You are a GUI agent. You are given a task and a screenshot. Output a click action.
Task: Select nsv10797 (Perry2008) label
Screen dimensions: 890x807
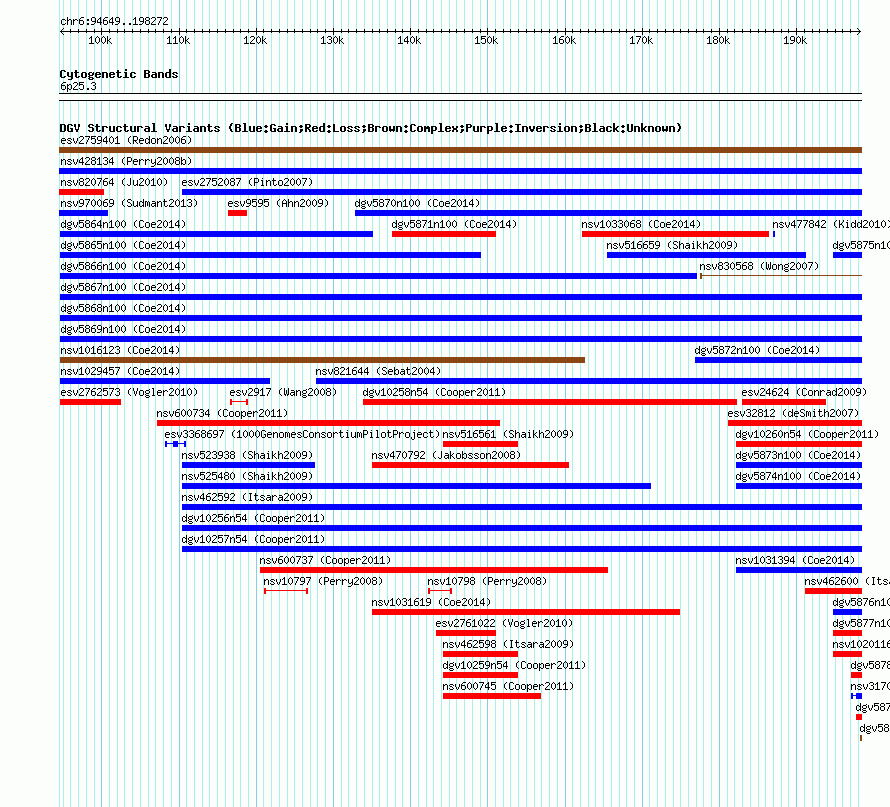tap(323, 581)
